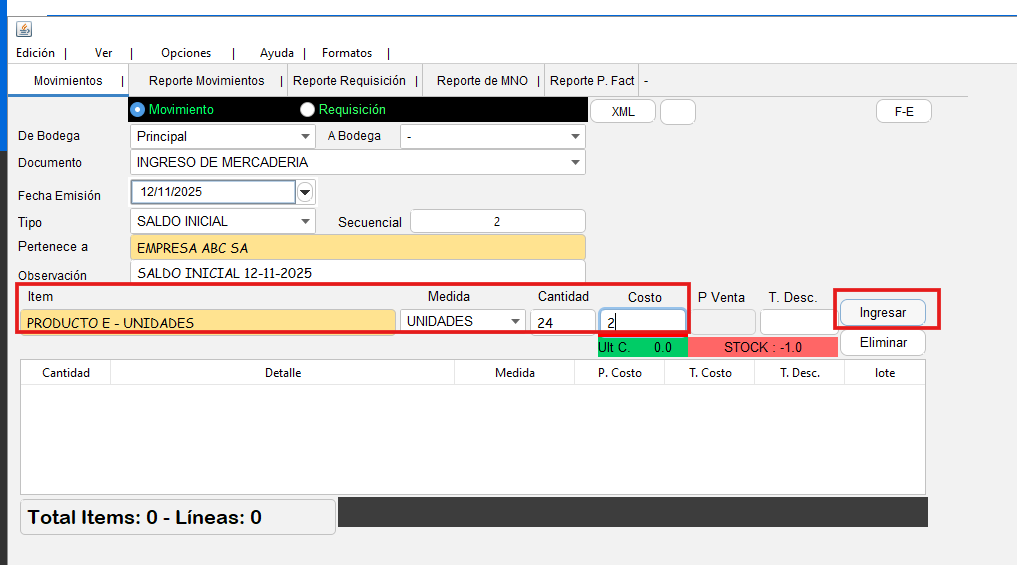1017x565 pixels.
Task: Switch to Reporte de MNO tab
Action: 482,81
